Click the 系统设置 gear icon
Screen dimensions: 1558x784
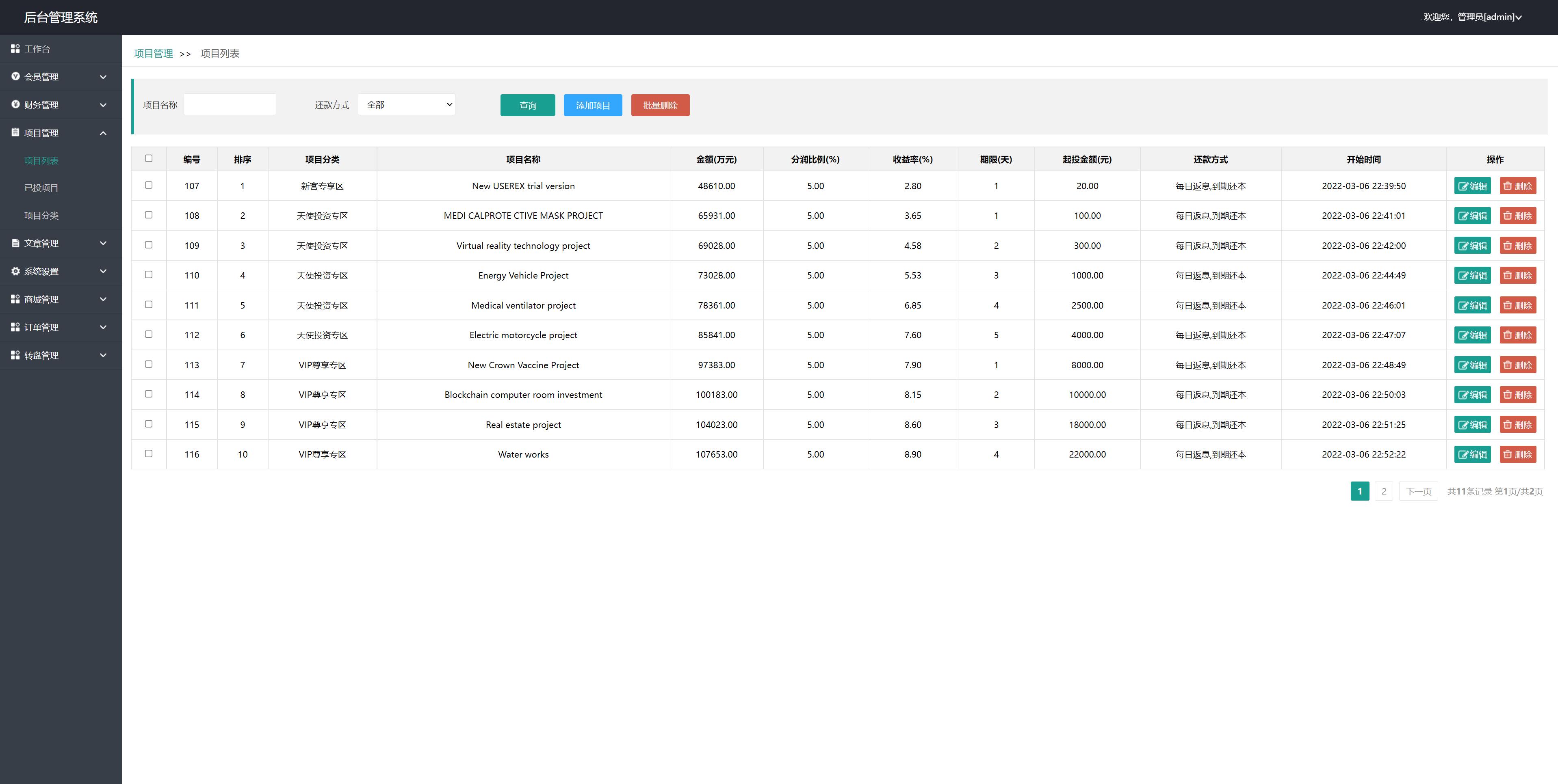(x=15, y=271)
